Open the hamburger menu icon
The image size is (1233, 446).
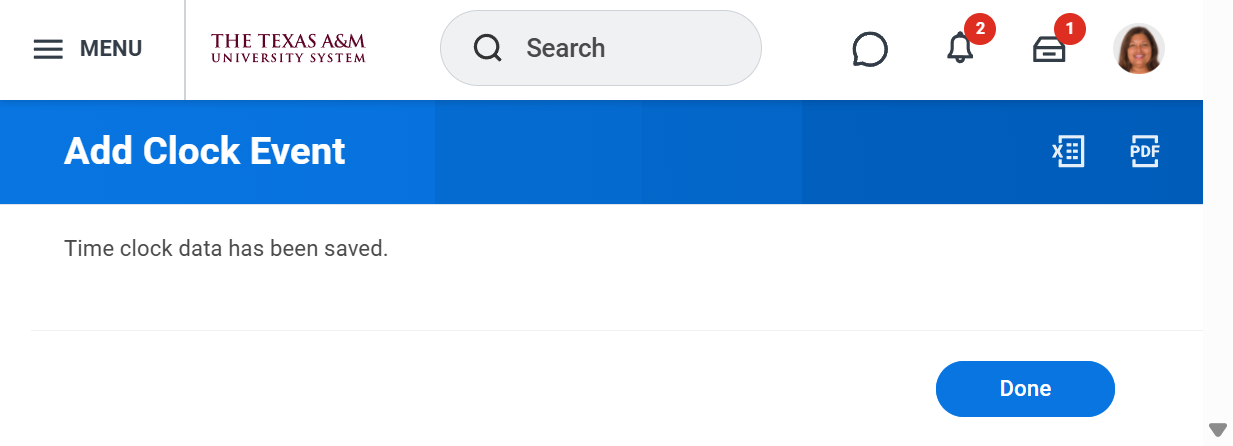[48, 49]
